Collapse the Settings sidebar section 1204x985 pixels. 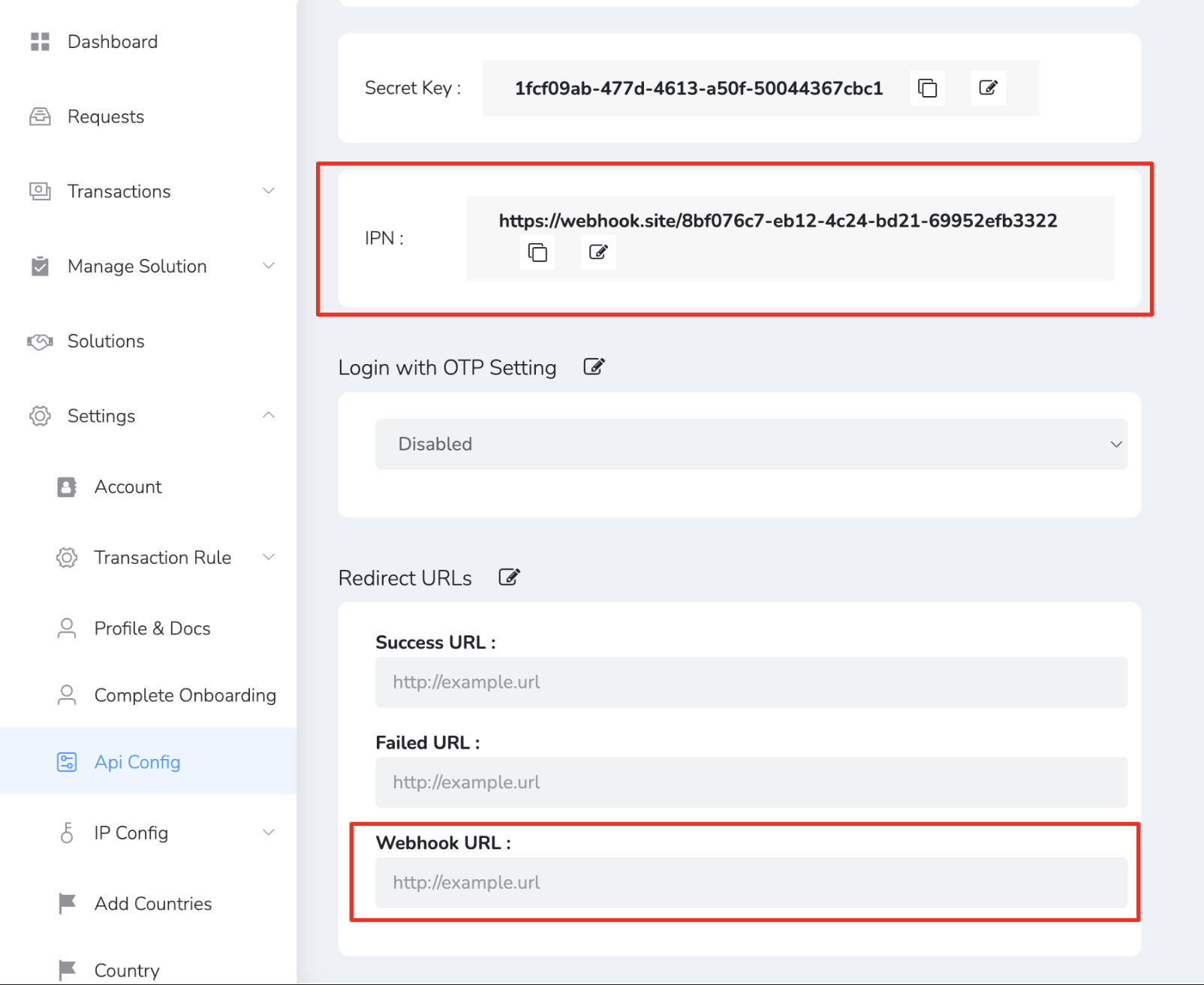tap(268, 415)
